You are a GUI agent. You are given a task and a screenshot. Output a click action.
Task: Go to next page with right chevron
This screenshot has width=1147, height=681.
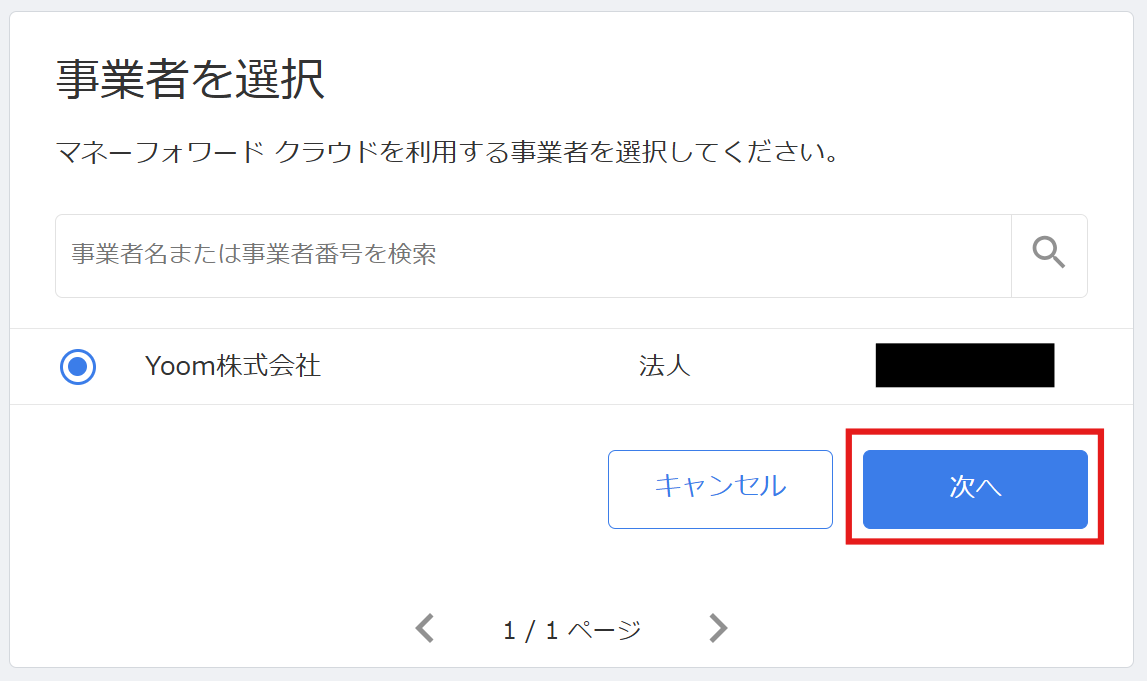718,629
